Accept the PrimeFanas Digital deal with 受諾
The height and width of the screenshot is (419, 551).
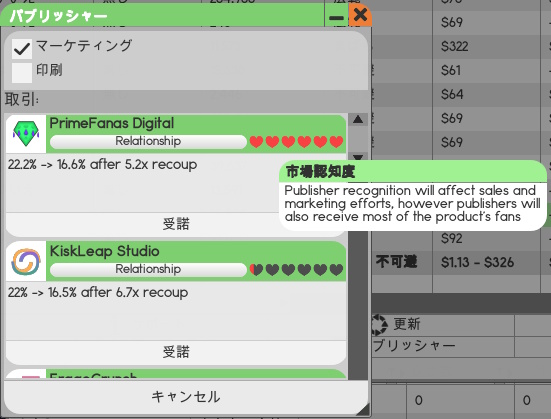tap(176, 224)
